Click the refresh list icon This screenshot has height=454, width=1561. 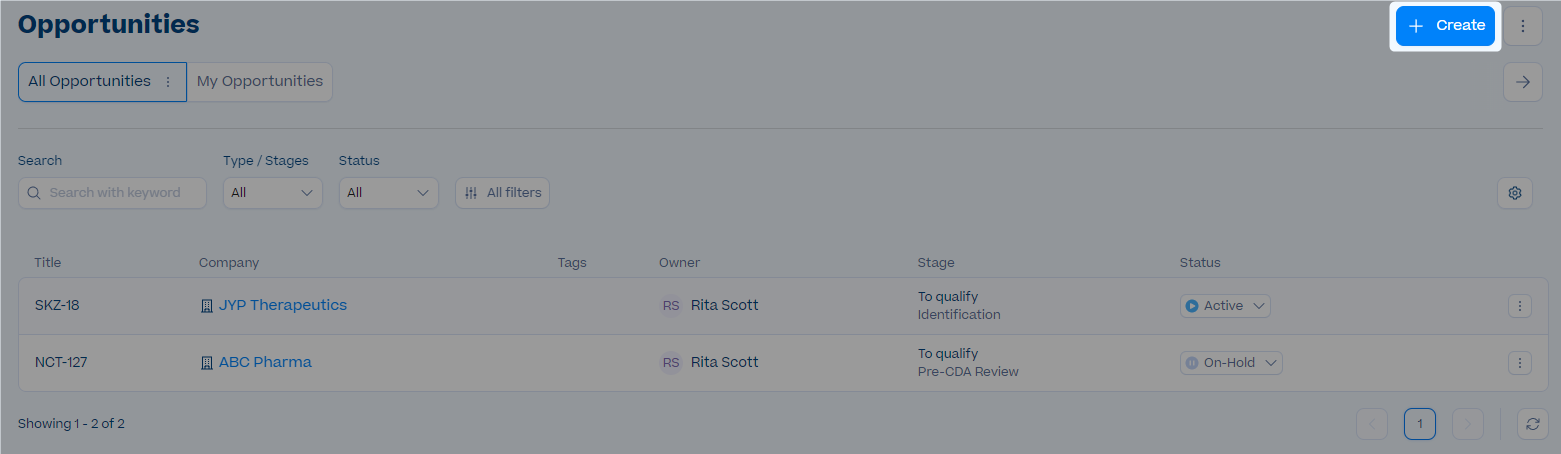[x=1532, y=424]
